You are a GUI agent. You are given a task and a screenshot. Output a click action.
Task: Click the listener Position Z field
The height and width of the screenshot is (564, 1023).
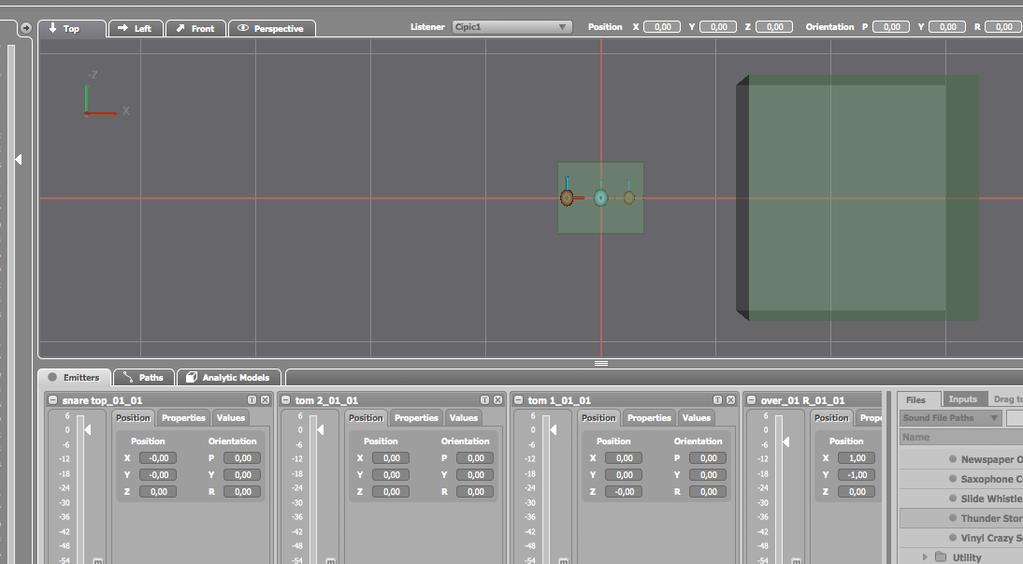(774, 27)
